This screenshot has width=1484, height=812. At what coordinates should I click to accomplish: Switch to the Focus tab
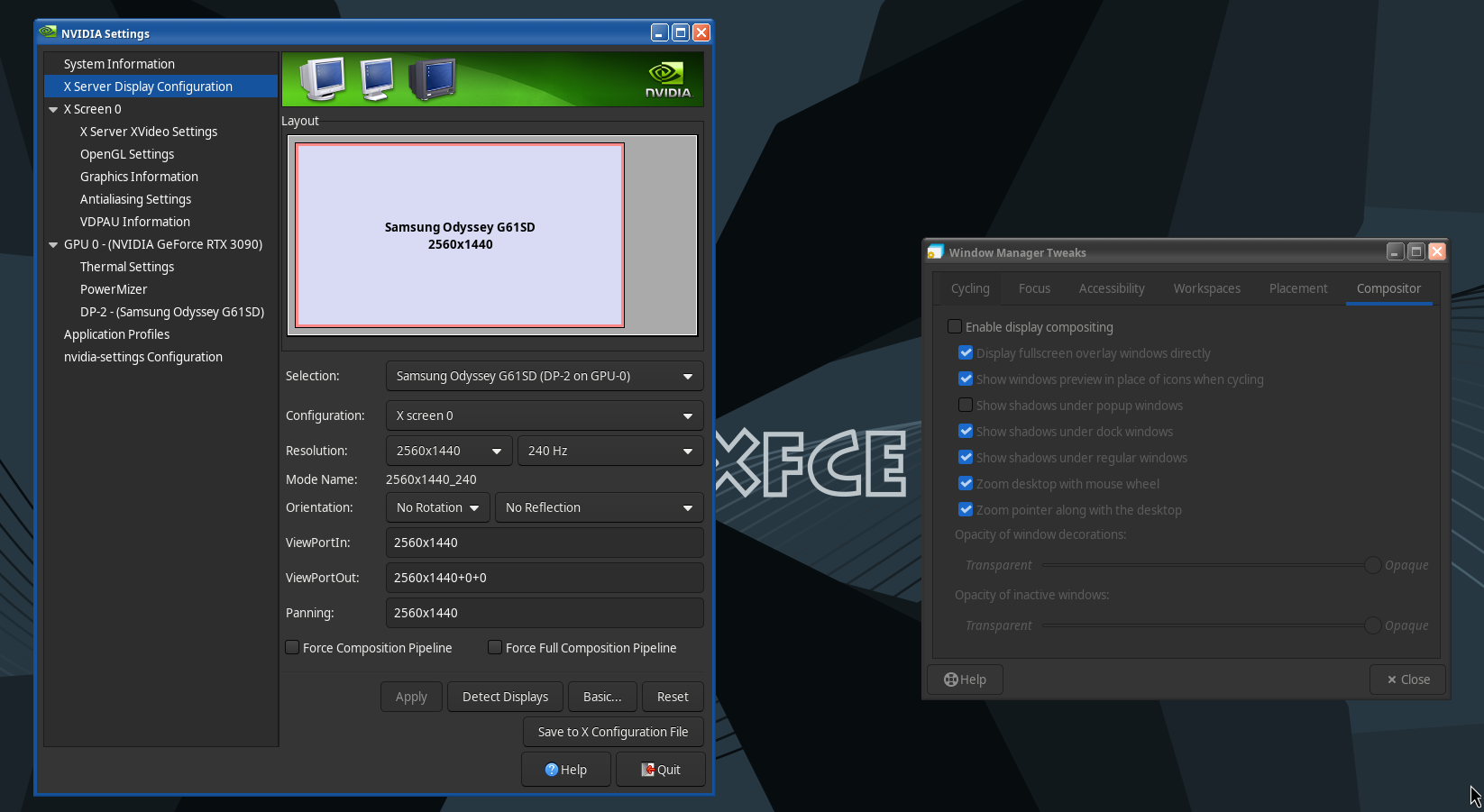(x=1034, y=288)
